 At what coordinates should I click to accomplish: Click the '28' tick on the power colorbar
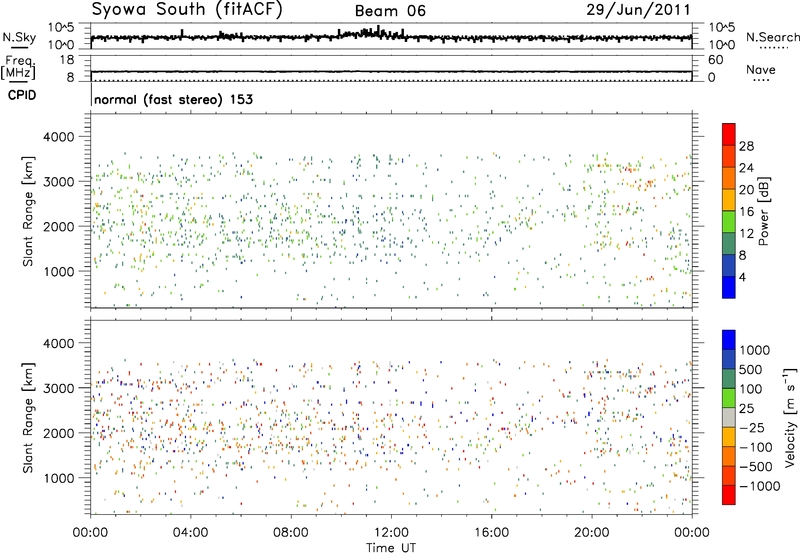click(746, 146)
